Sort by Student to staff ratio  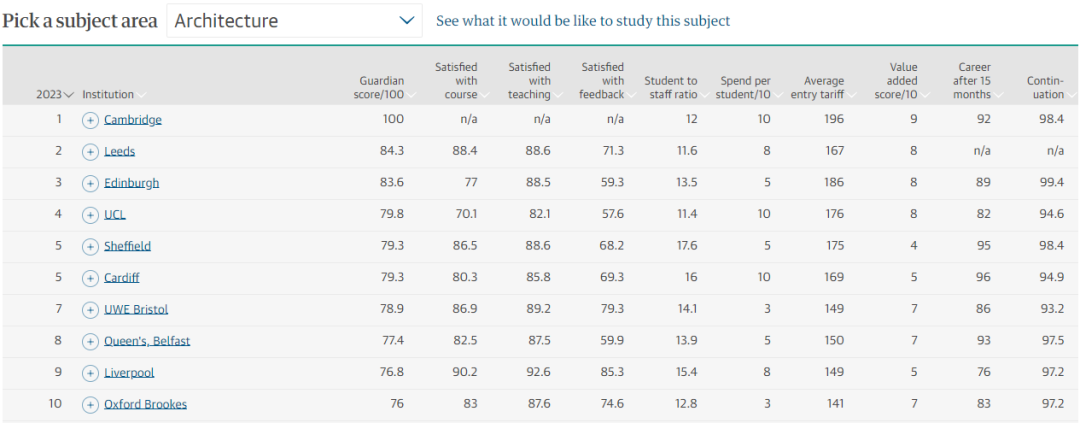pos(671,88)
